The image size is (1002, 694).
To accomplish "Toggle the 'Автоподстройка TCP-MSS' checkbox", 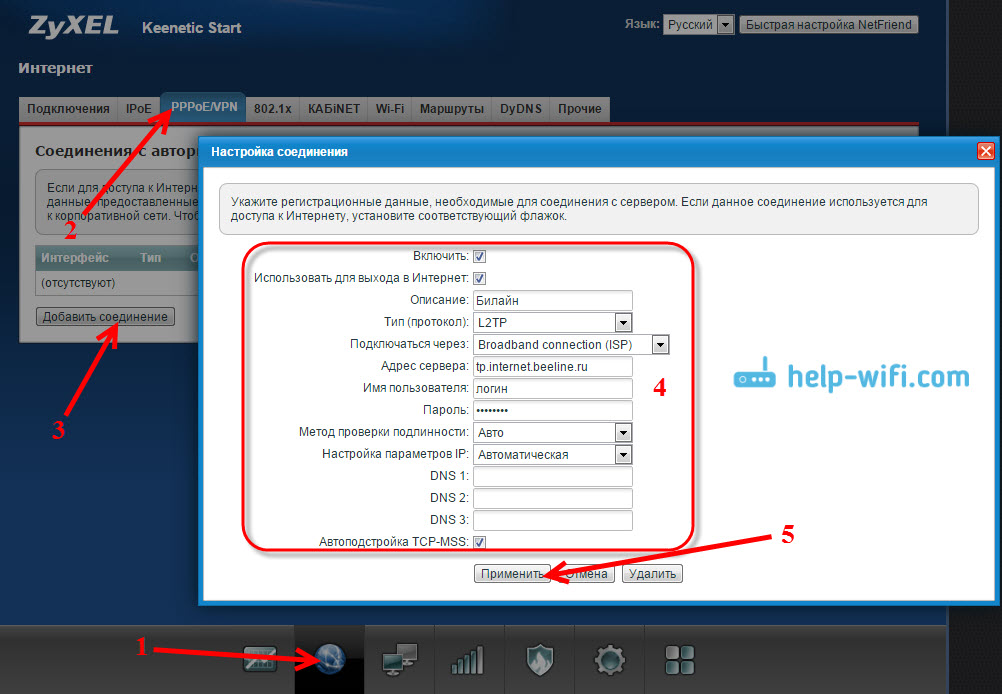I will [480, 542].
